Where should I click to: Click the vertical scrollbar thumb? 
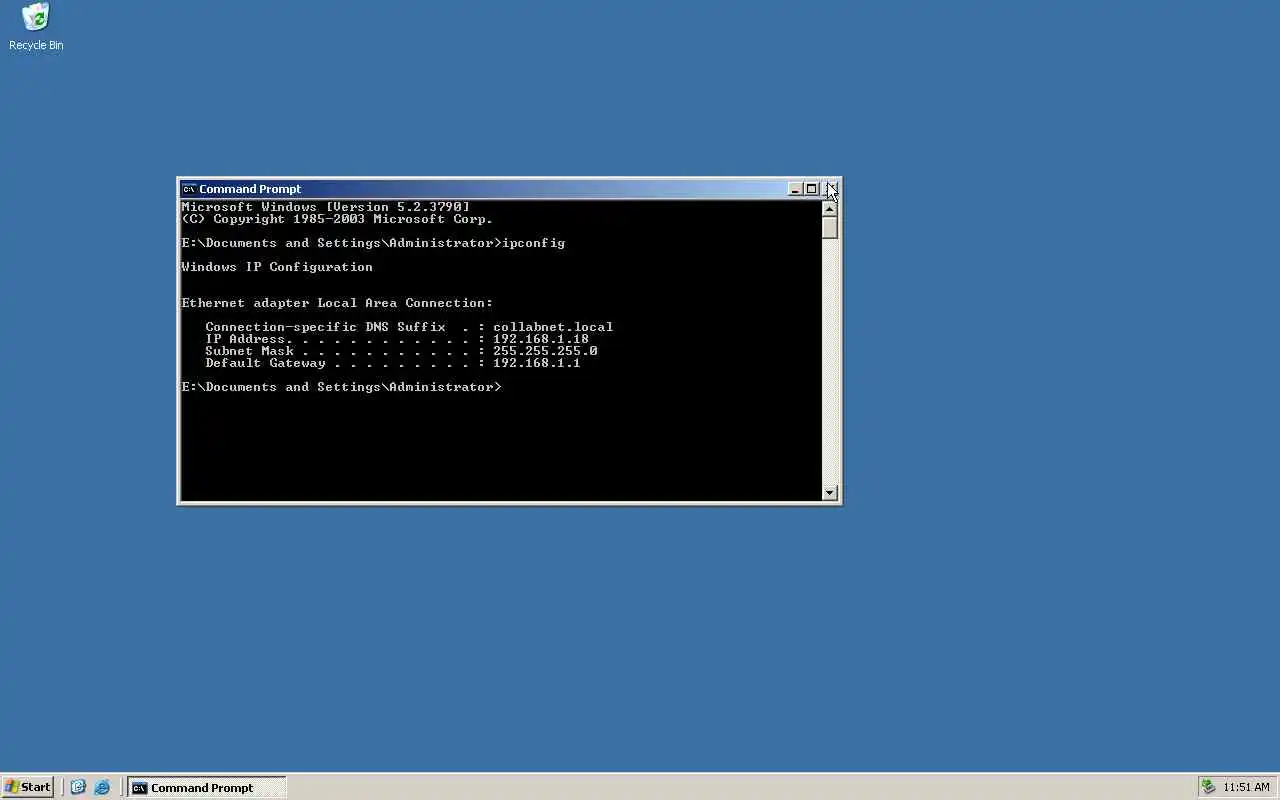830,228
